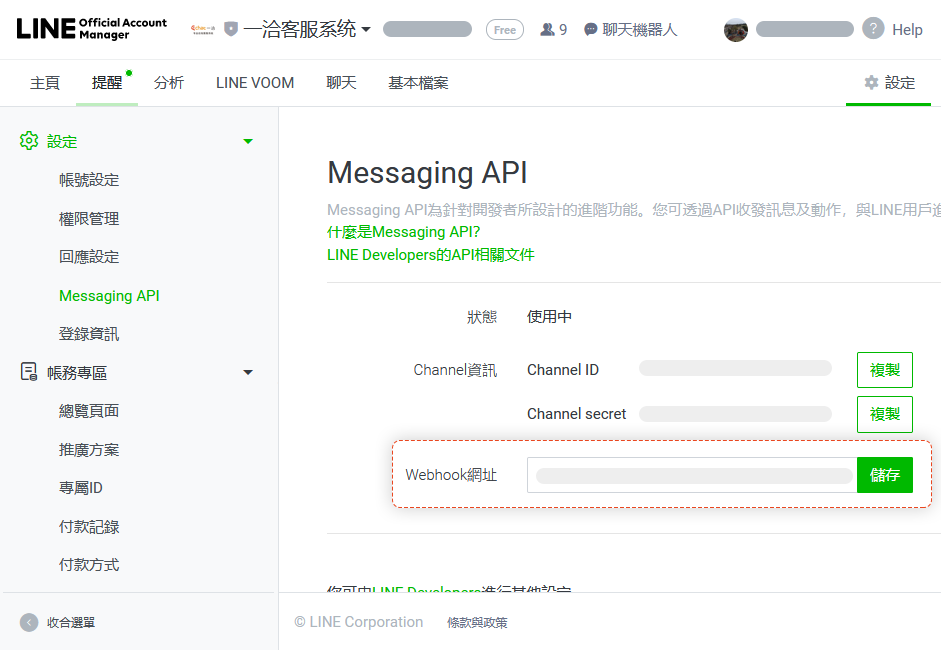
Task: Open 付款方式 in the sidebar
Action: pos(89,565)
